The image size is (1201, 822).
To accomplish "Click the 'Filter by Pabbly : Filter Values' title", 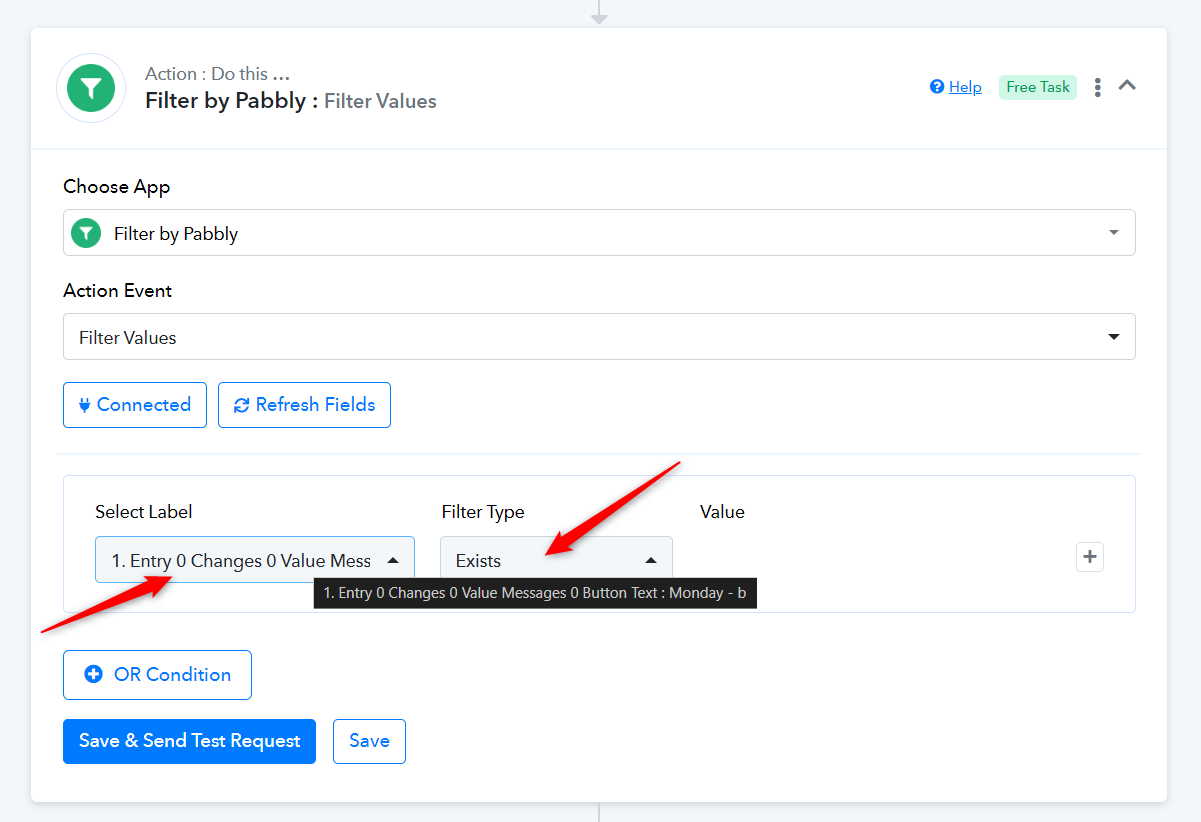I will 291,101.
